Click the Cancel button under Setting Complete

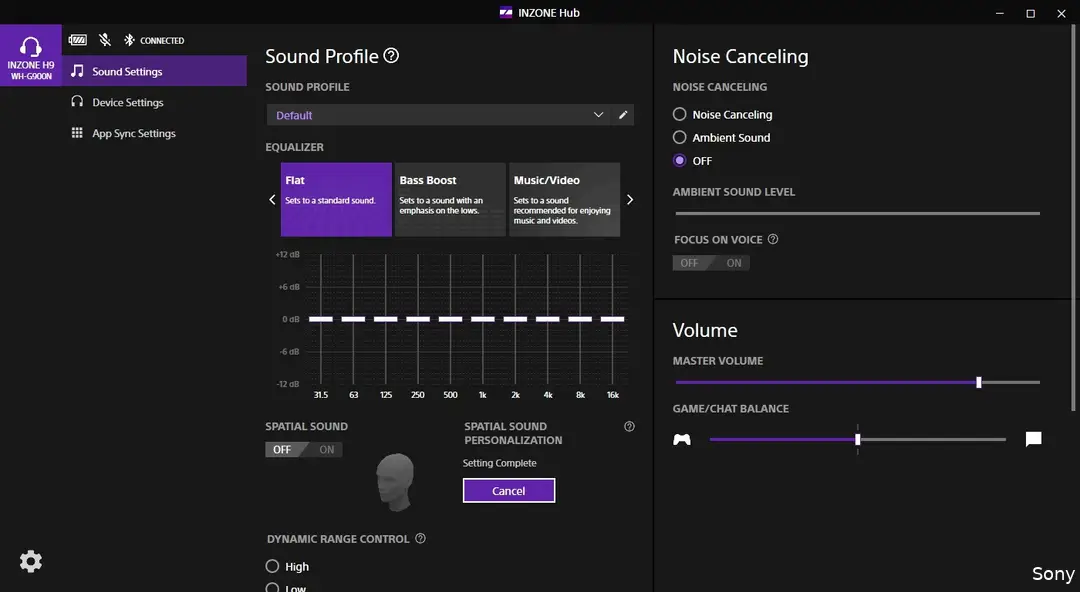click(509, 491)
